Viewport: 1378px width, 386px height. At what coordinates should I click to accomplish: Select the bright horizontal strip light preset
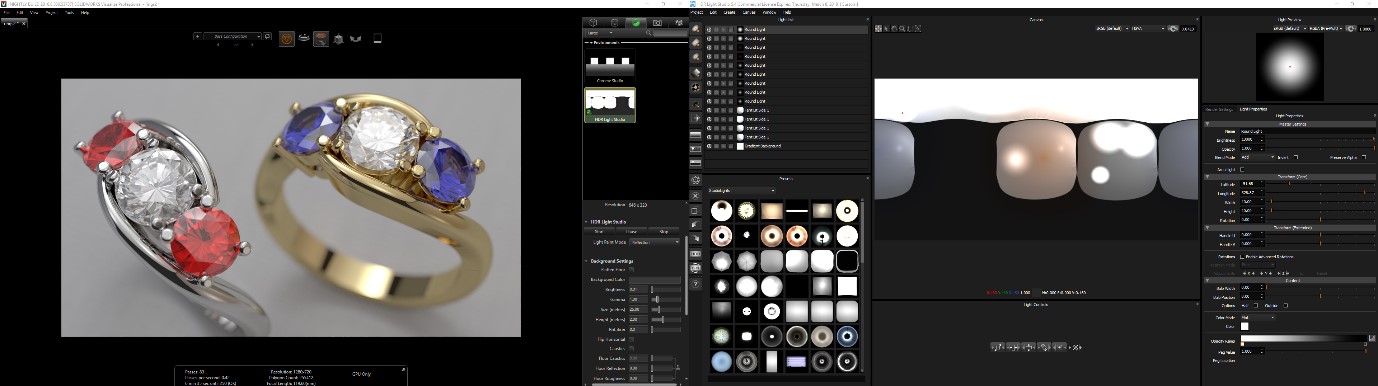tap(796, 210)
